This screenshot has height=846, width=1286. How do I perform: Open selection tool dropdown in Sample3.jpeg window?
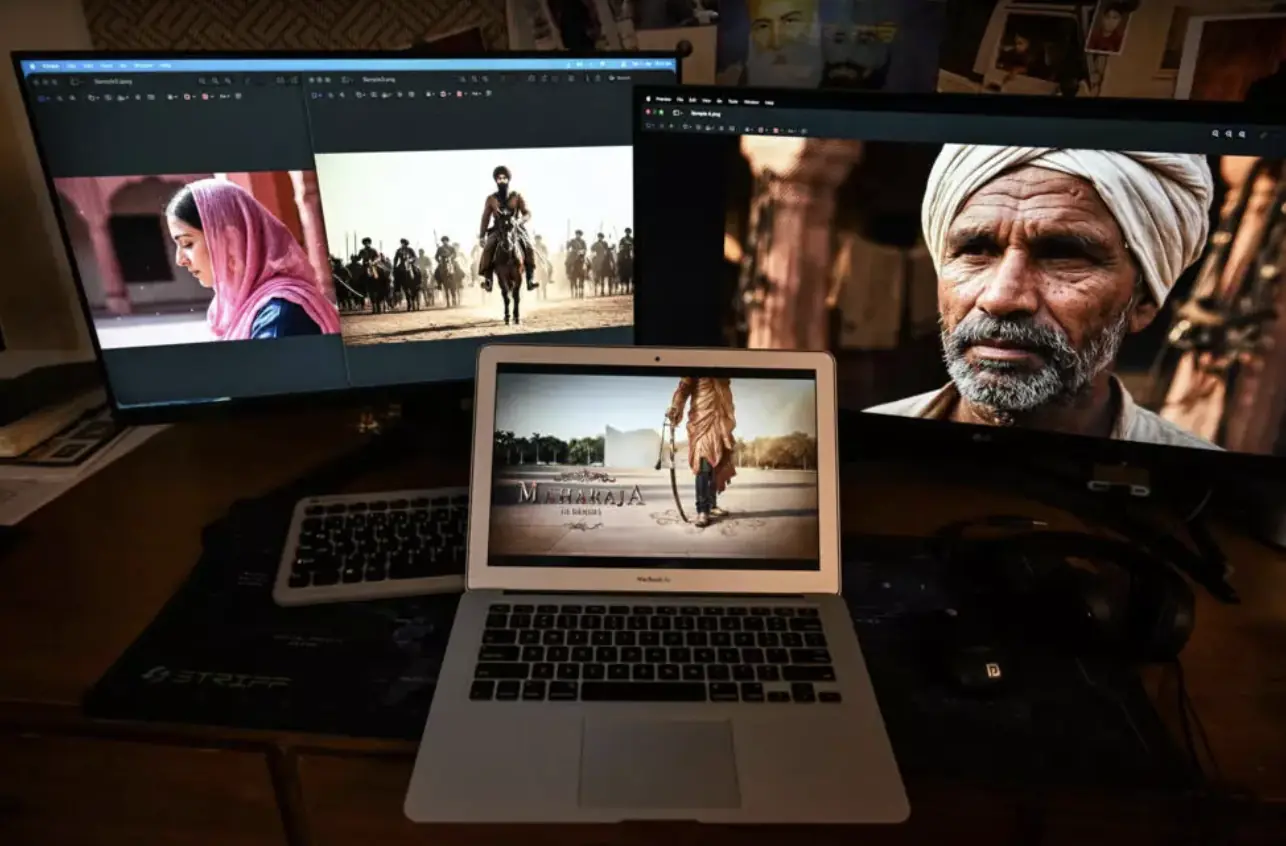click(42, 98)
